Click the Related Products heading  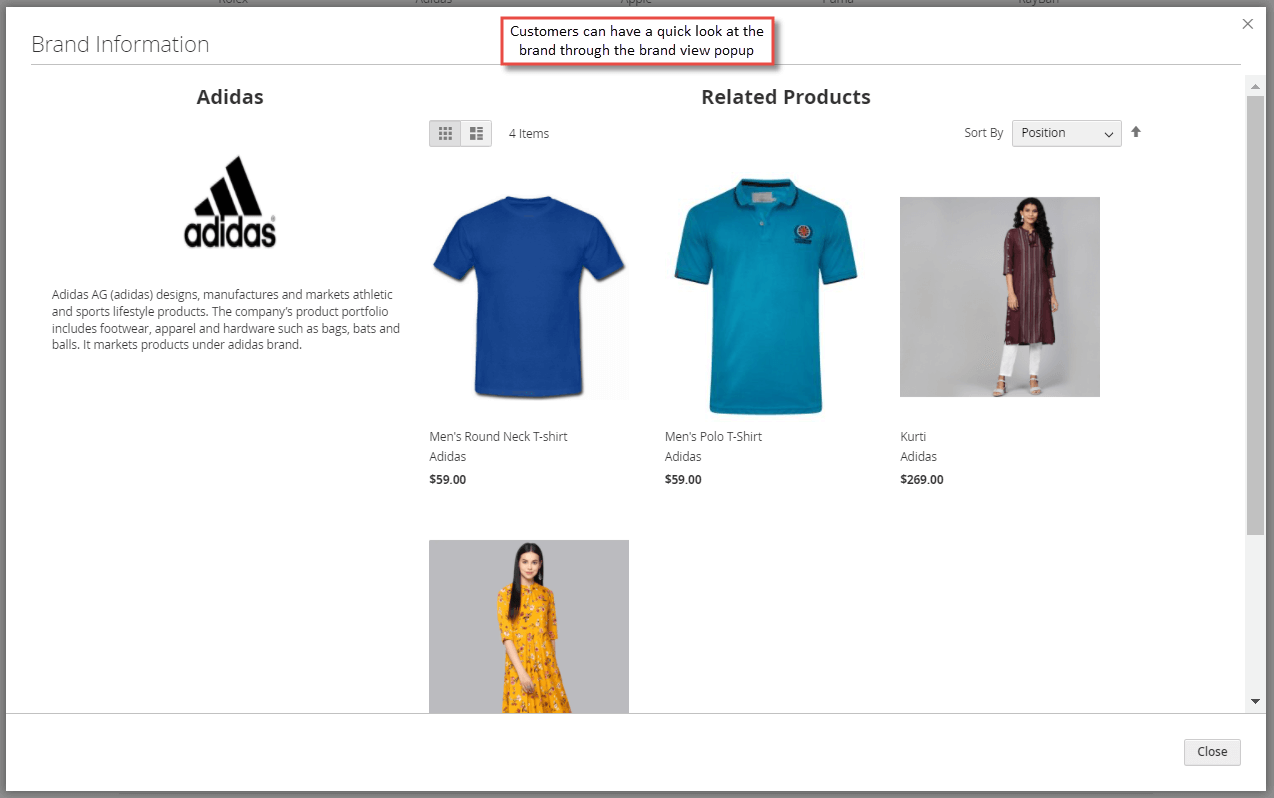(x=786, y=97)
